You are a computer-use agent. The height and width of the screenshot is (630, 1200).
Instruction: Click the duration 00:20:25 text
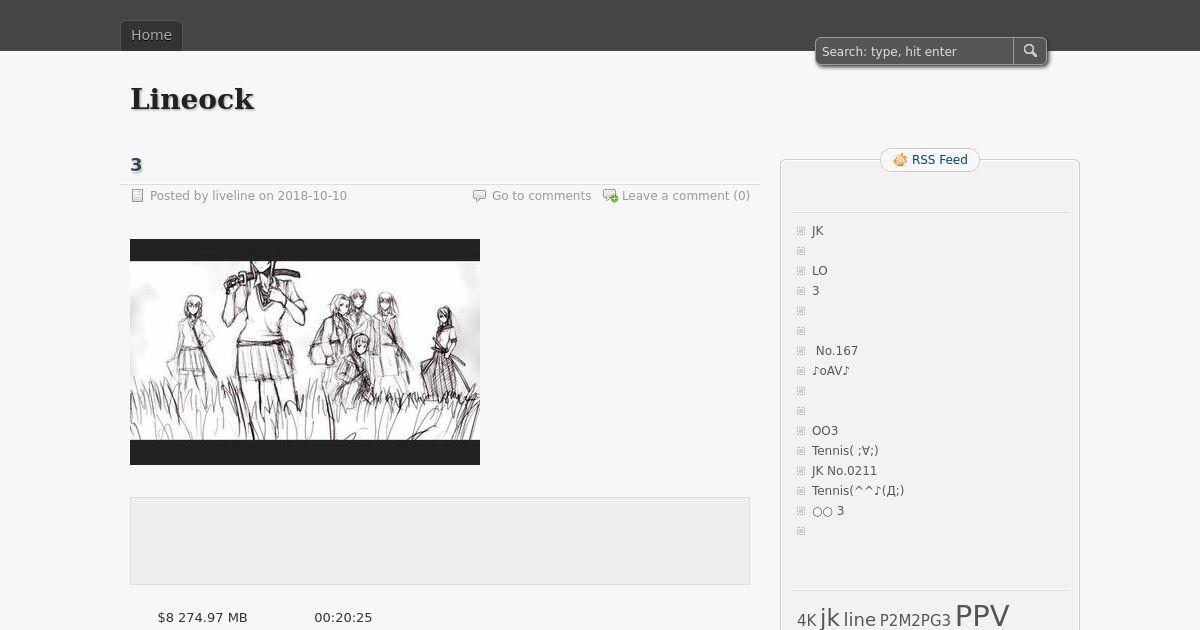tap(343, 618)
